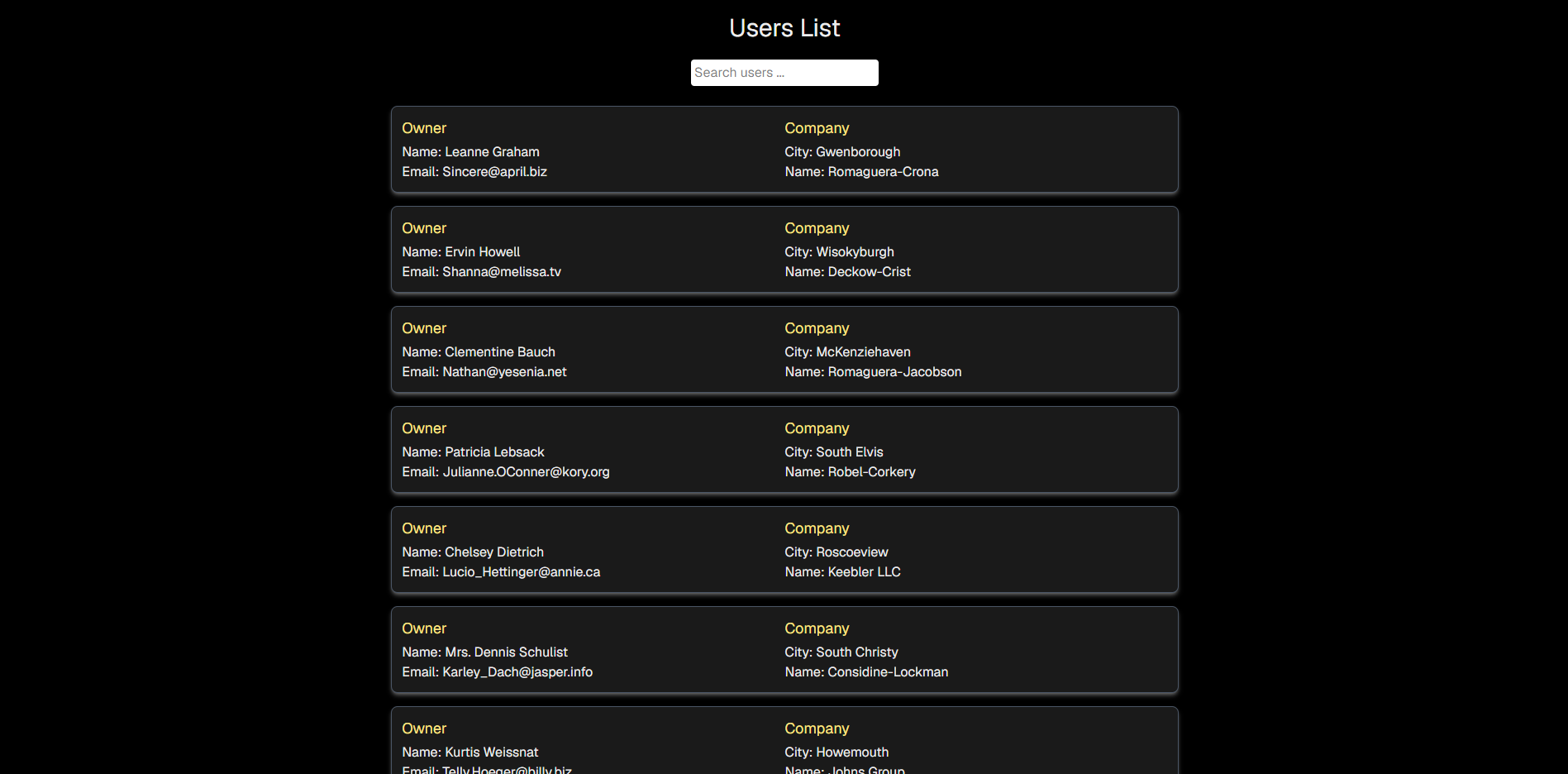Viewport: 1568px width, 774px height.
Task: Click Owner heading in Leanne Graham card
Action: click(x=424, y=128)
